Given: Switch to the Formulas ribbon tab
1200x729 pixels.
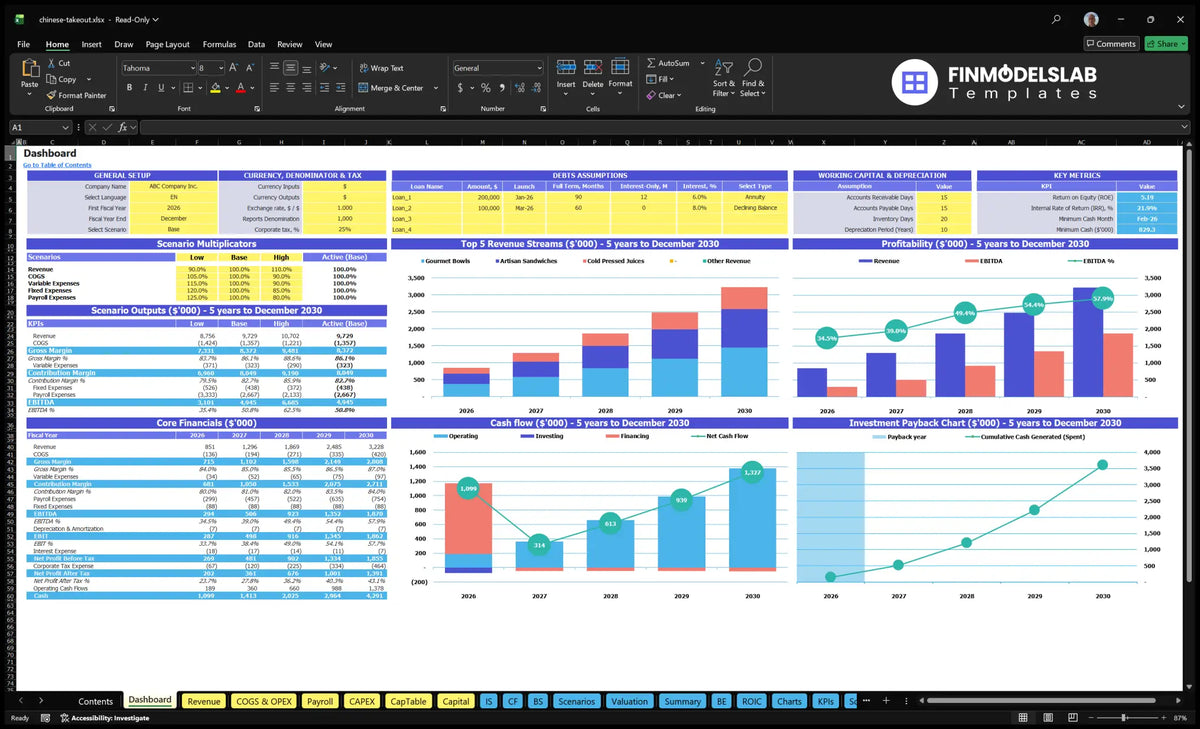Looking at the screenshot, I should click(219, 44).
